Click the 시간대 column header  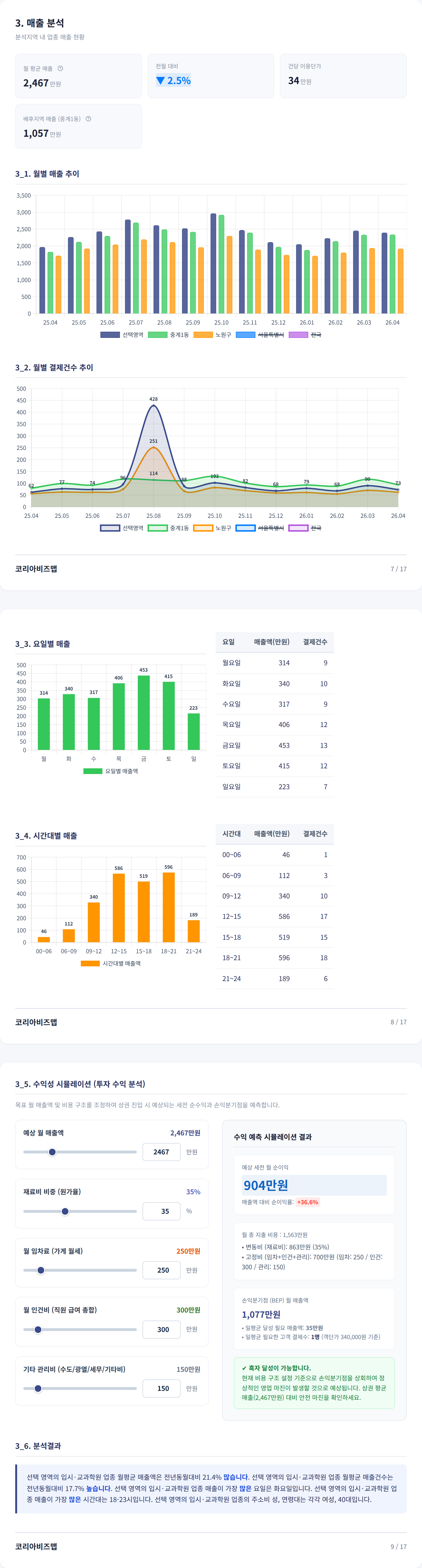(231, 833)
